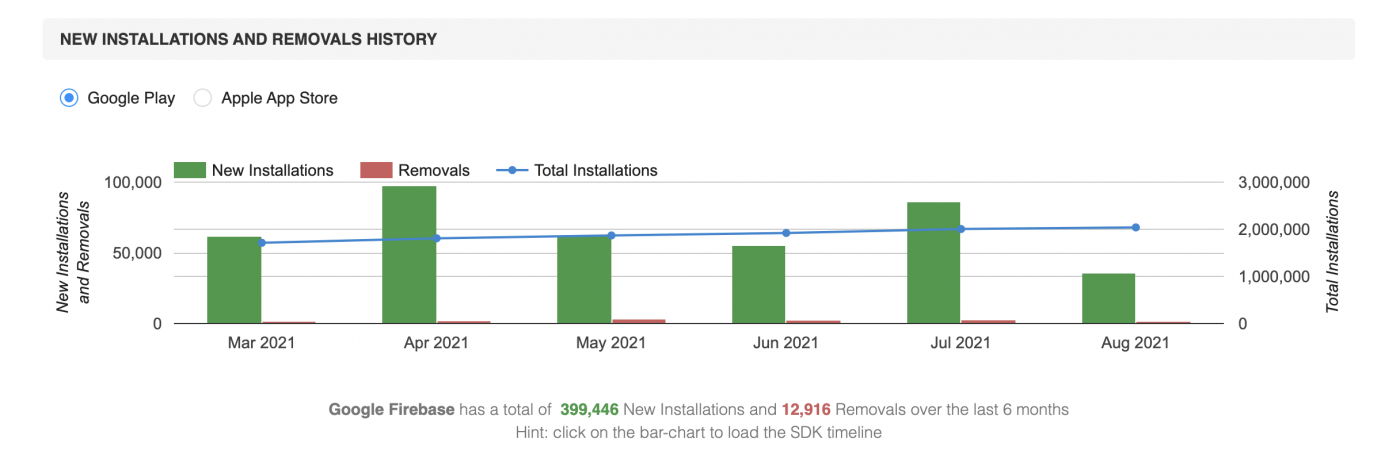Click the Total Installations legend label

(x=596, y=170)
